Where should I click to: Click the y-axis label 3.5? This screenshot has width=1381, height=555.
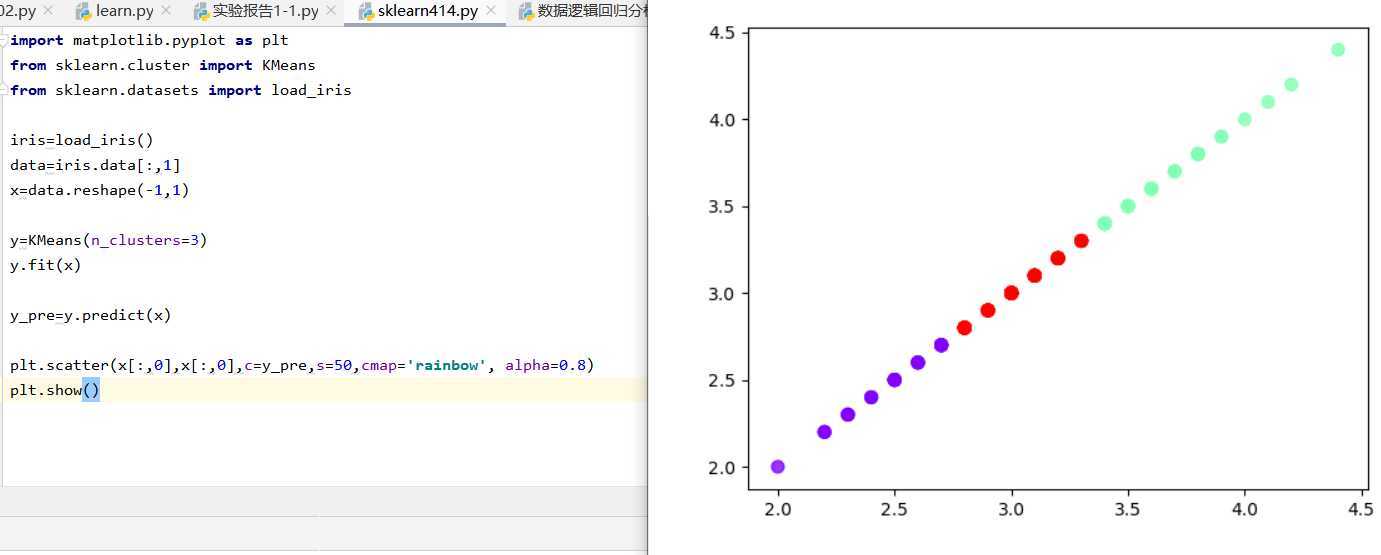[722, 206]
